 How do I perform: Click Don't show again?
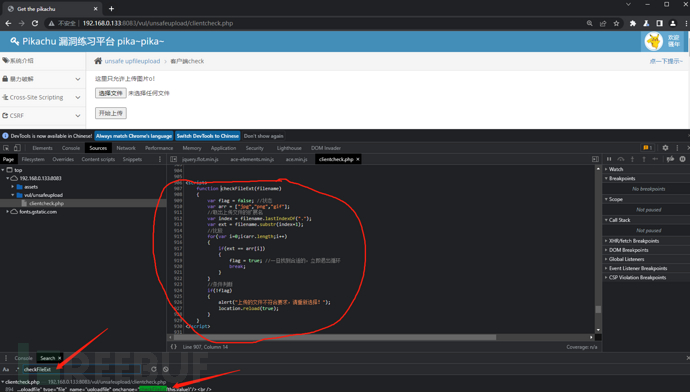(264, 136)
